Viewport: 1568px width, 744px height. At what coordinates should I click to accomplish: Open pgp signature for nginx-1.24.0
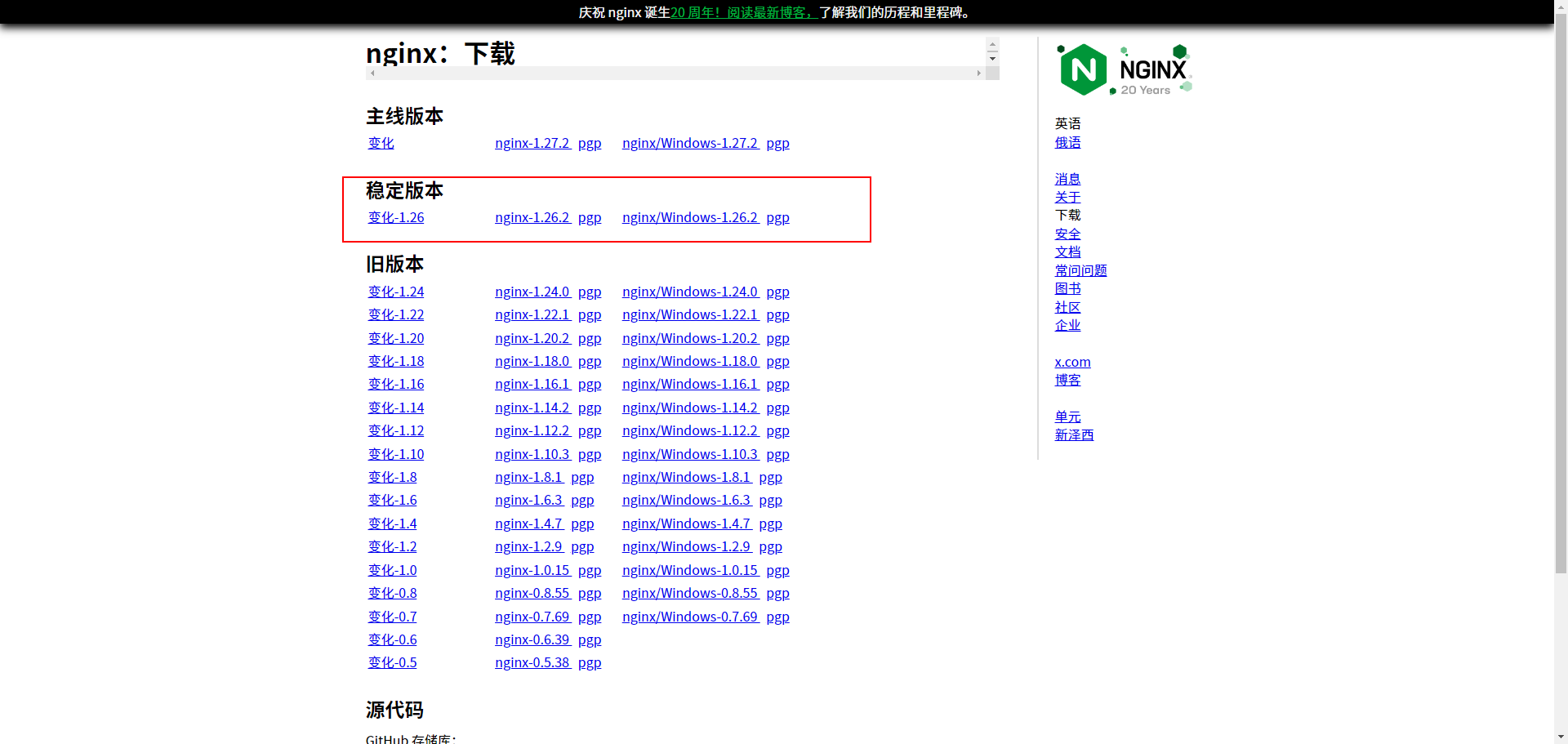(x=589, y=292)
